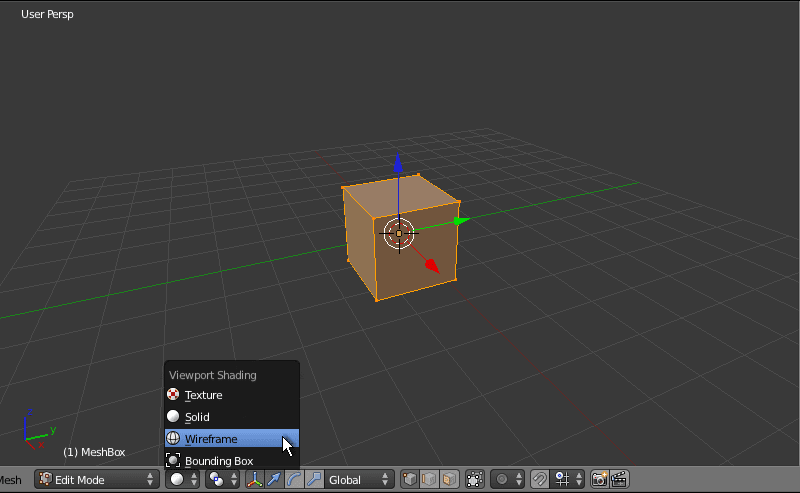Viewport: 800px width, 493px height.
Task: Choose Texture viewport shading
Action: click(x=232, y=395)
